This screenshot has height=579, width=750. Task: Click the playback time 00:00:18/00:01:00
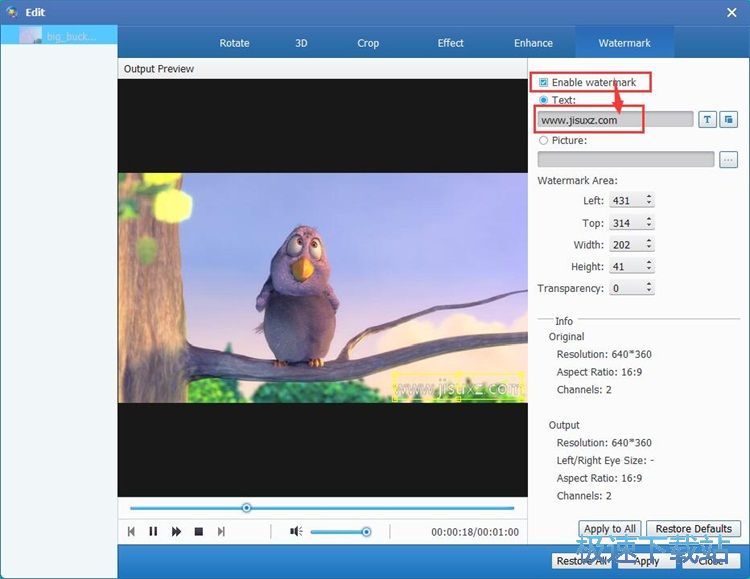[x=474, y=532]
